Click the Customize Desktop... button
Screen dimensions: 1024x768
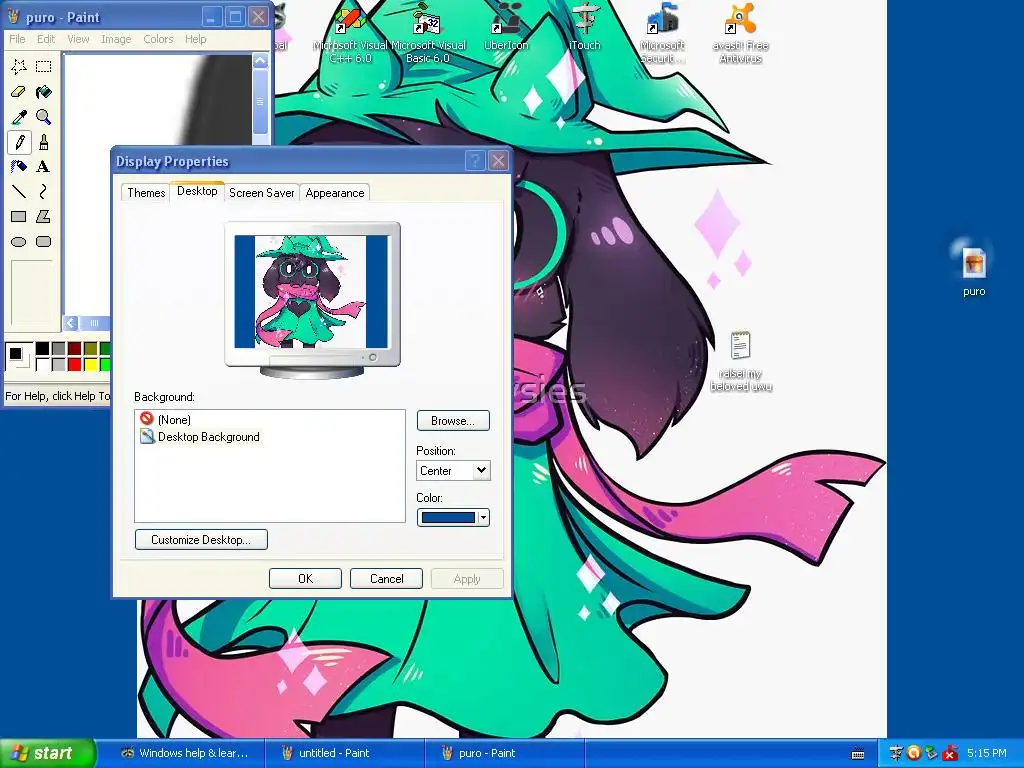pos(201,539)
